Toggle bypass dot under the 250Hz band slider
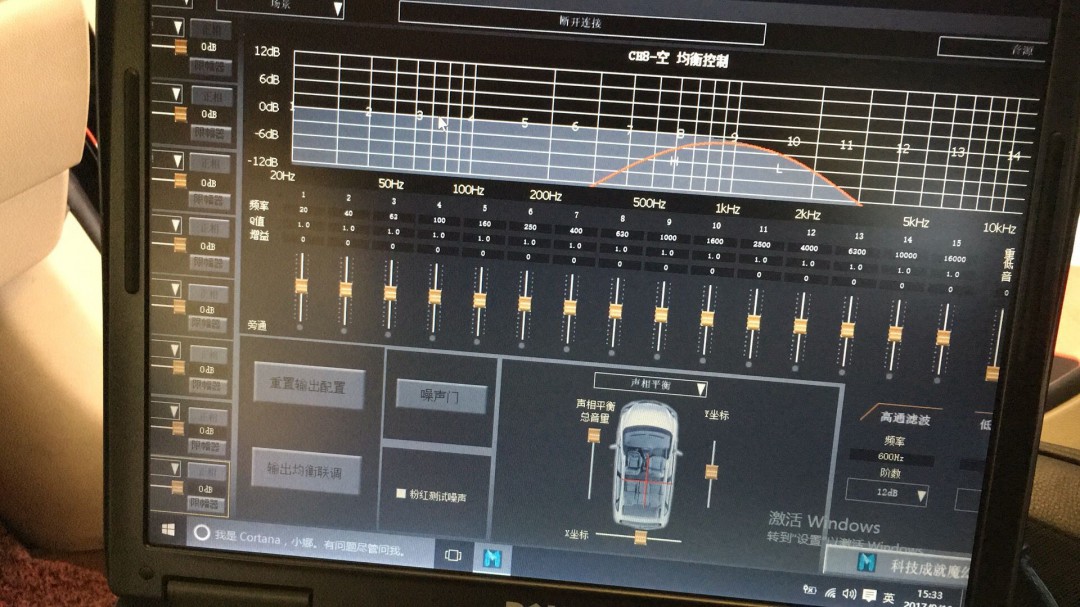This screenshot has height=607, width=1080. (x=521, y=344)
